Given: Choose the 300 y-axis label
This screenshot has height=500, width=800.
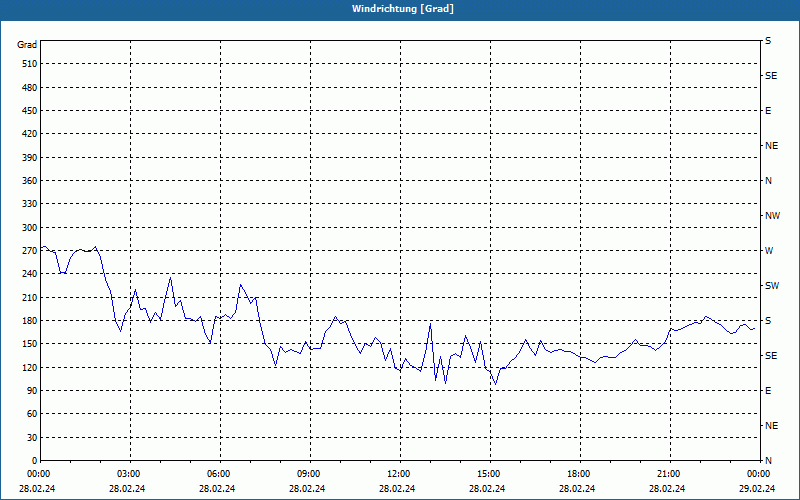Looking at the screenshot, I should [30, 228].
